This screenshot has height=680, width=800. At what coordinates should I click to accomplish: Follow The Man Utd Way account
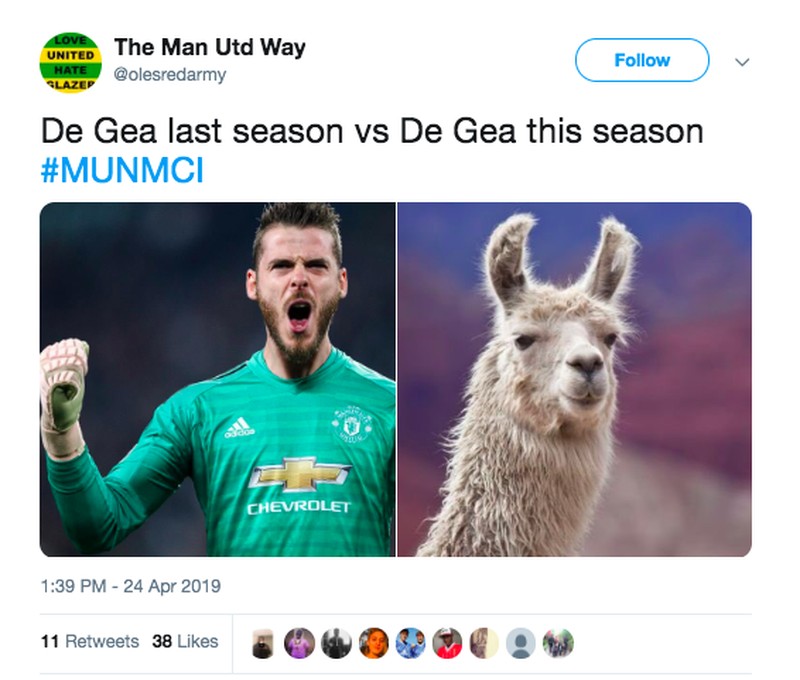point(642,60)
